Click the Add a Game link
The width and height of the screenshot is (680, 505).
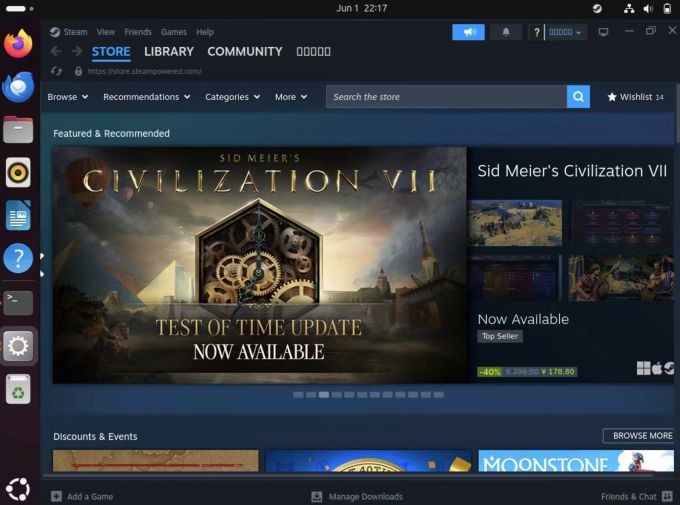click(90, 496)
